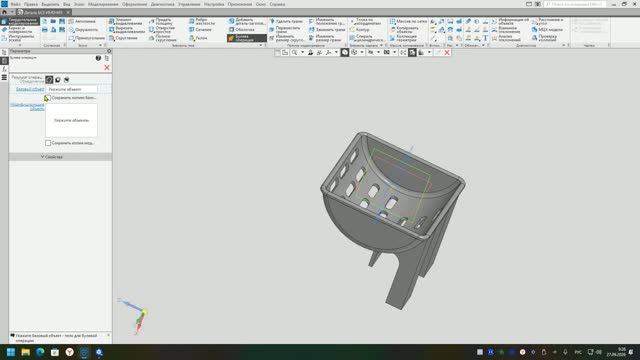This screenshot has width=640, height=360.
Task: Select the Fillet (Скругление) tool
Action: point(123,38)
